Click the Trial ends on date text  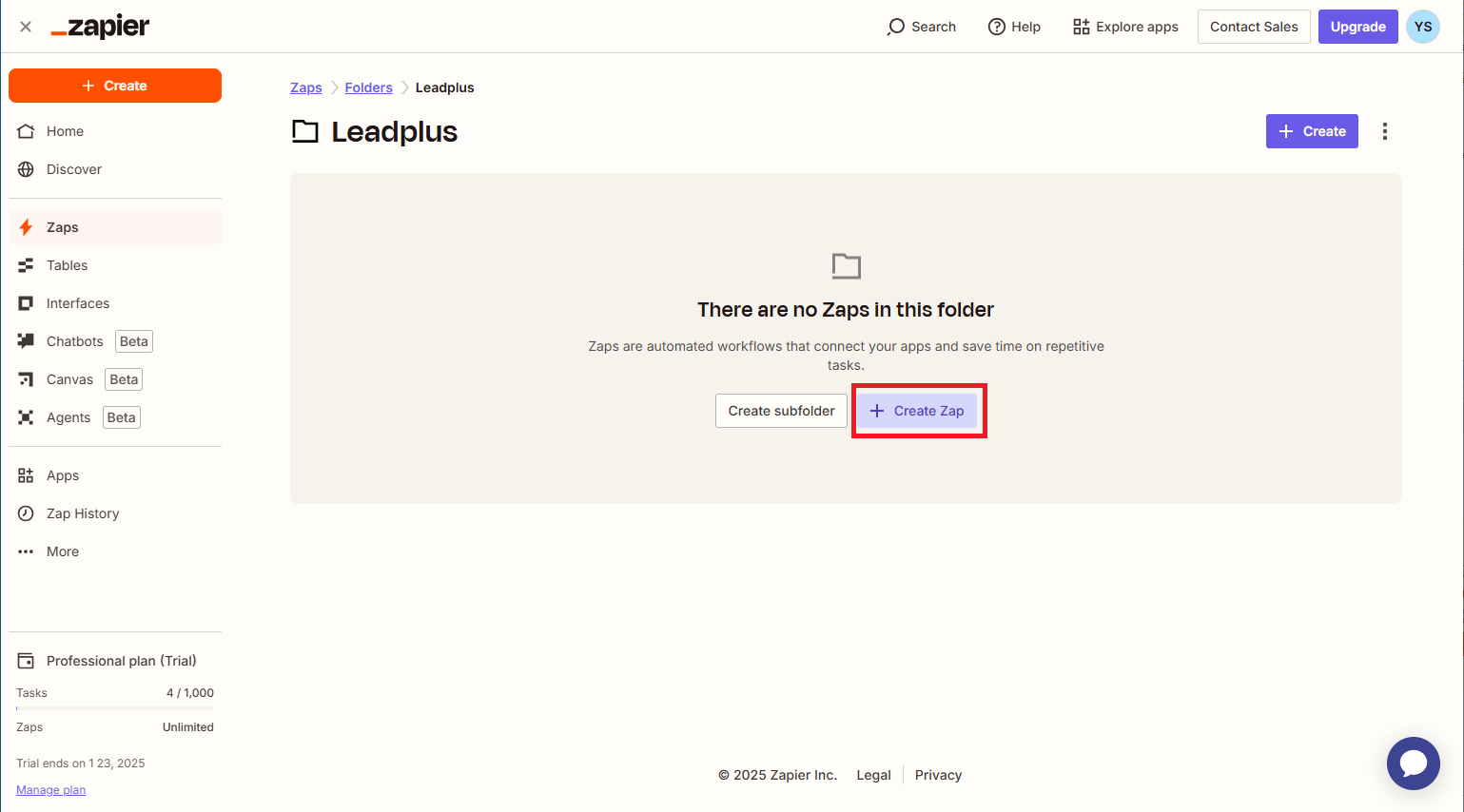81,764
